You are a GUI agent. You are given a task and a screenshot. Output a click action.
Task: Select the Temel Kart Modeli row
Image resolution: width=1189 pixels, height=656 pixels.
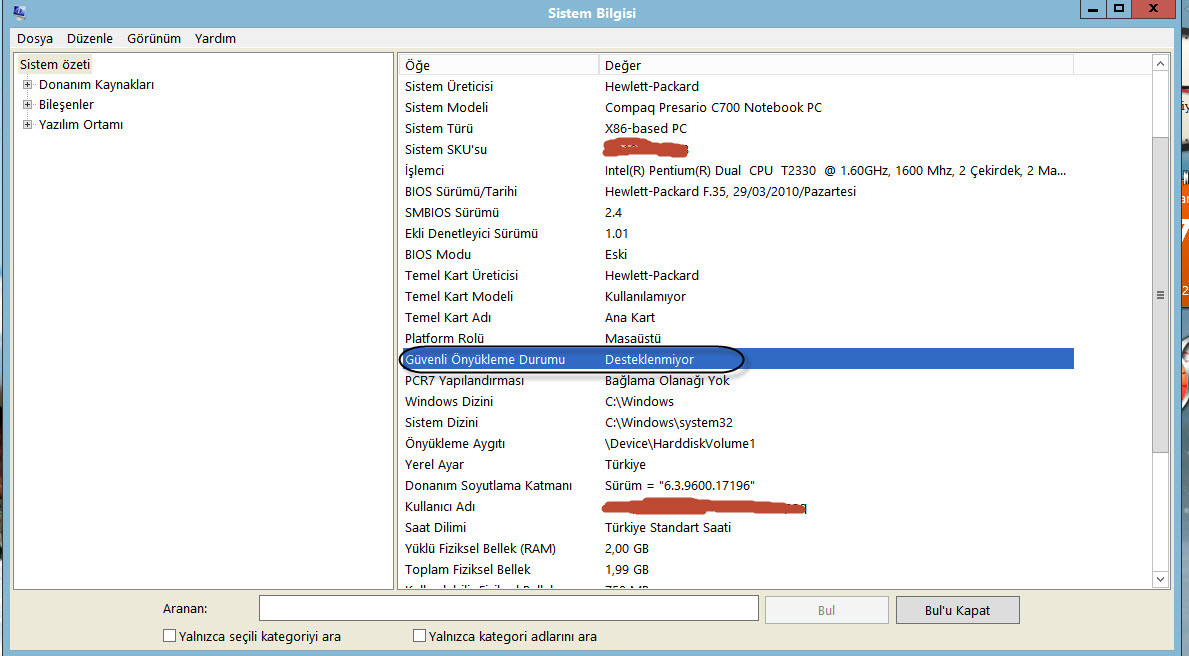[736, 297]
